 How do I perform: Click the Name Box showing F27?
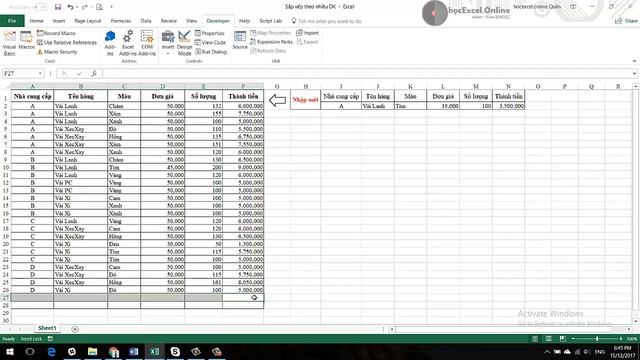tap(20, 73)
